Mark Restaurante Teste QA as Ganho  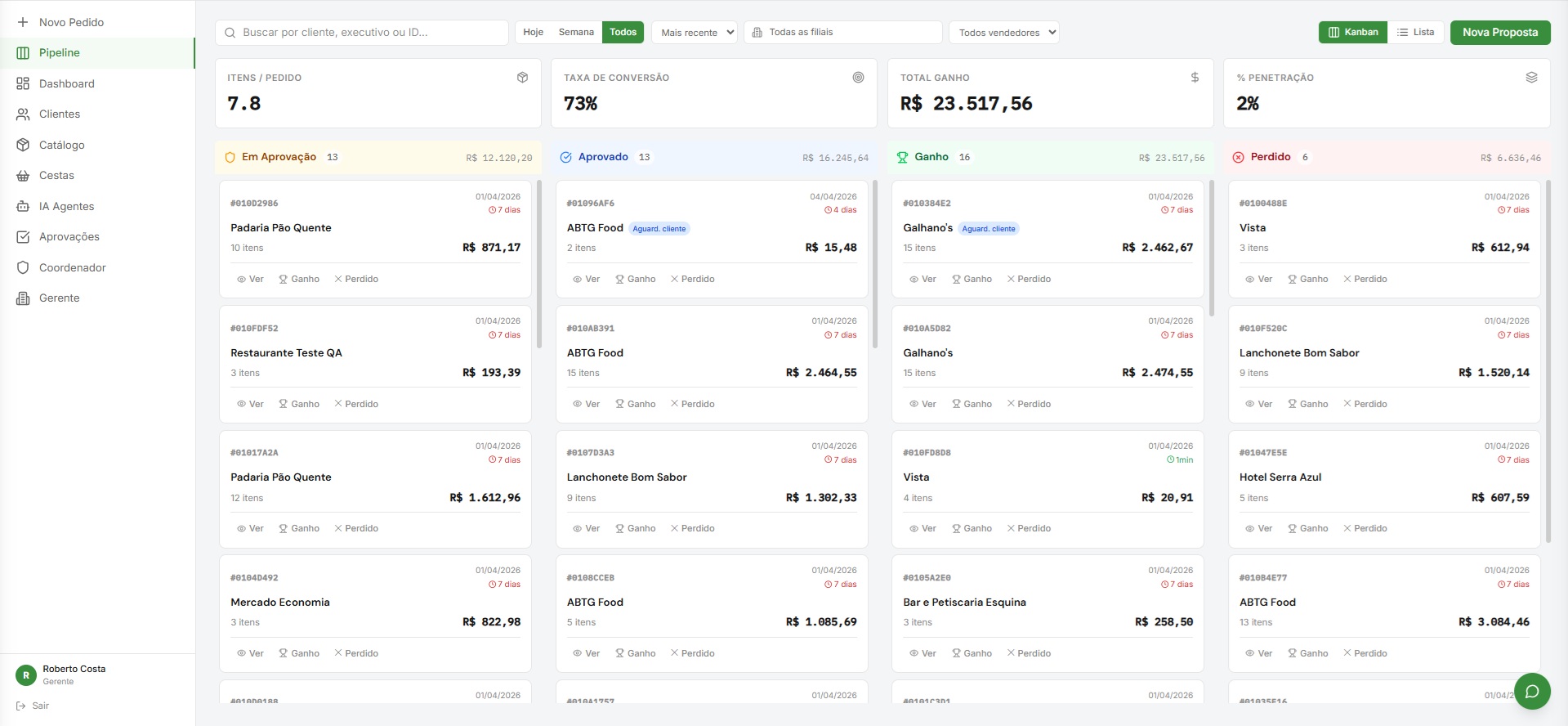click(x=299, y=404)
